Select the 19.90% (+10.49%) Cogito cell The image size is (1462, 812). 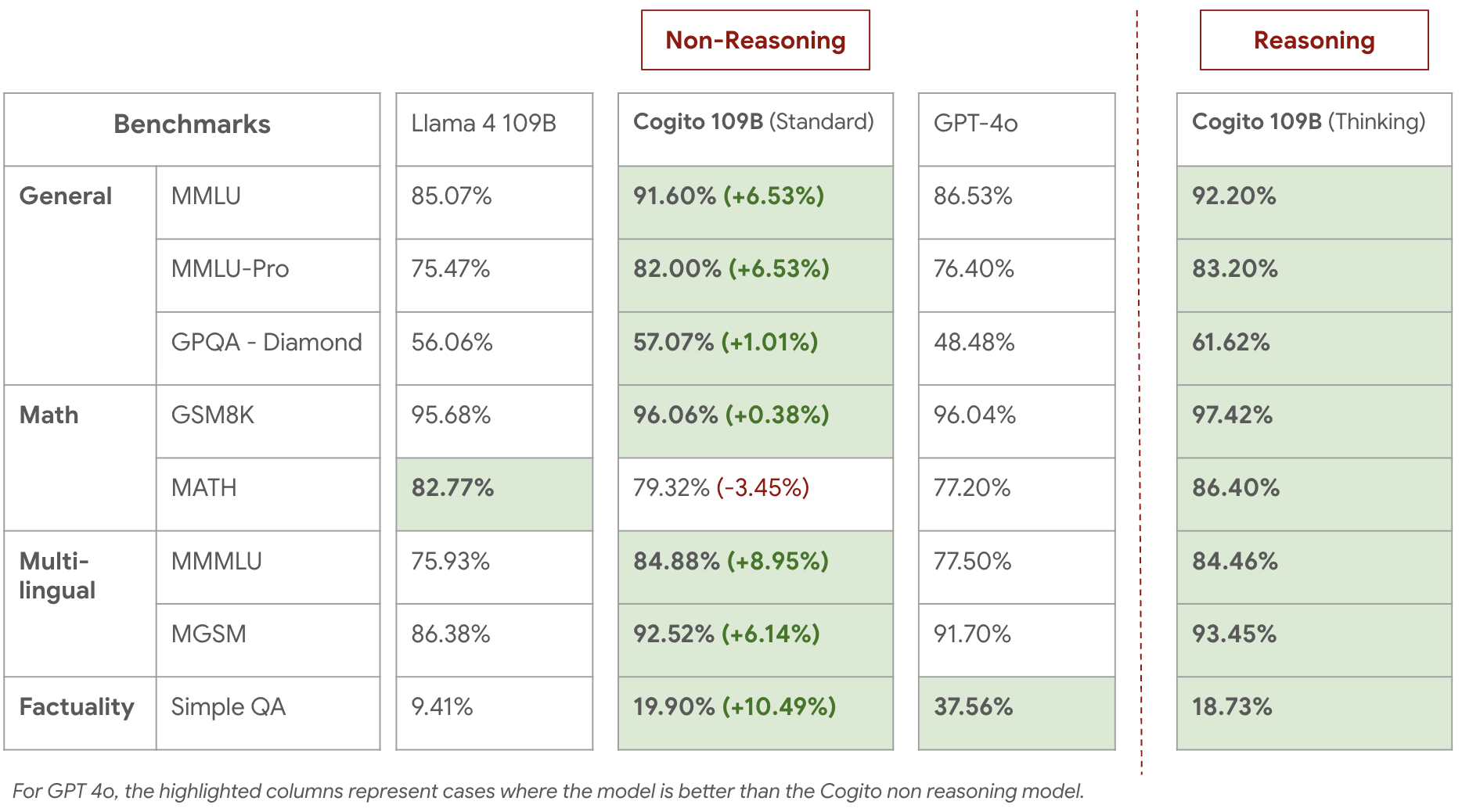tap(754, 707)
